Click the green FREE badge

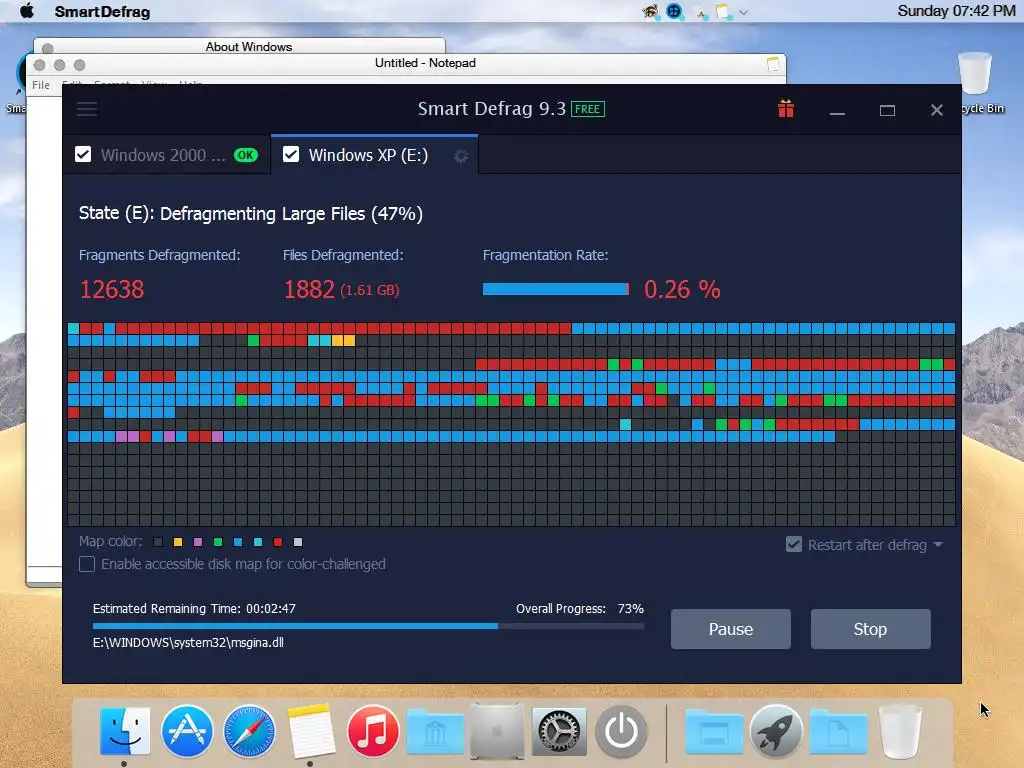pos(588,109)
